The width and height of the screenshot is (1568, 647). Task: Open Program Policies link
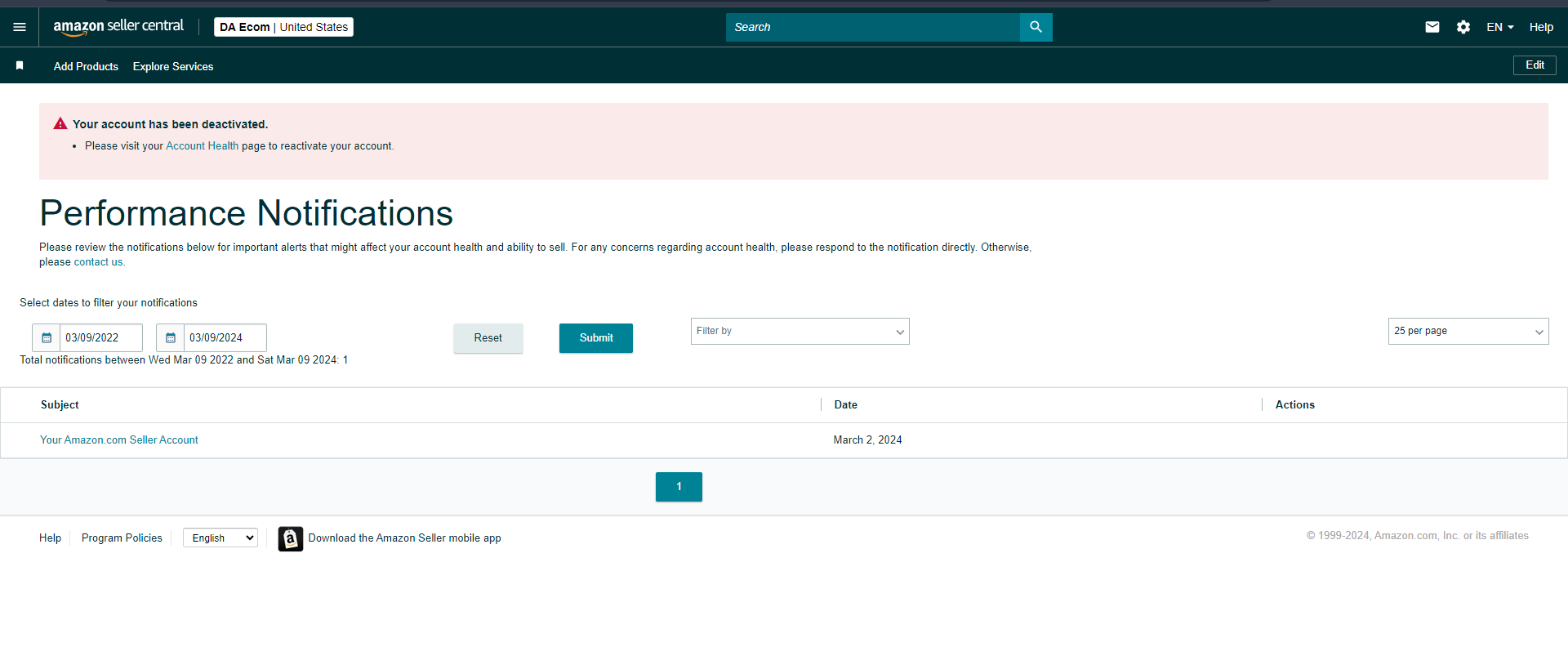coord(122,538)
